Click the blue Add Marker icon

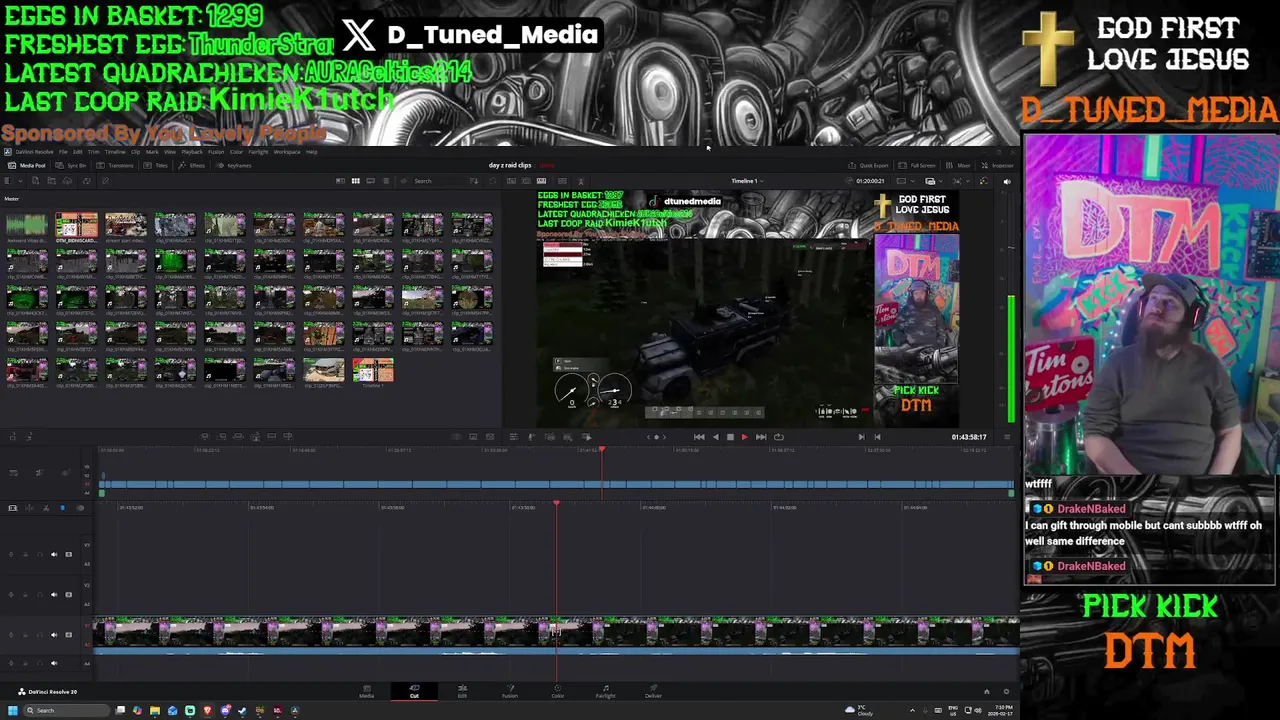(x=62, y=508)
